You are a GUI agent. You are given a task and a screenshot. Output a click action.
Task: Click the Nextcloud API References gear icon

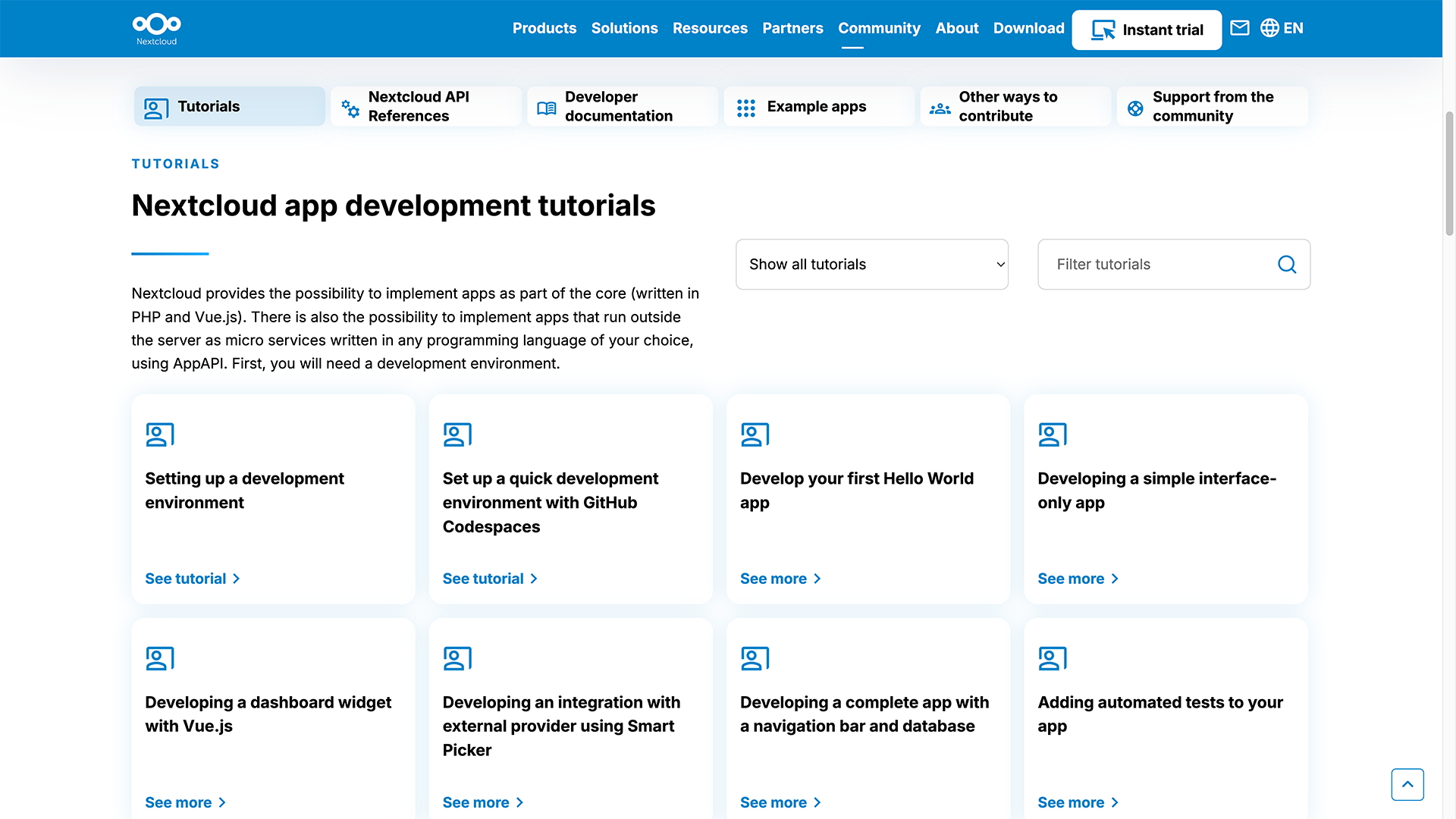(350, 107)
